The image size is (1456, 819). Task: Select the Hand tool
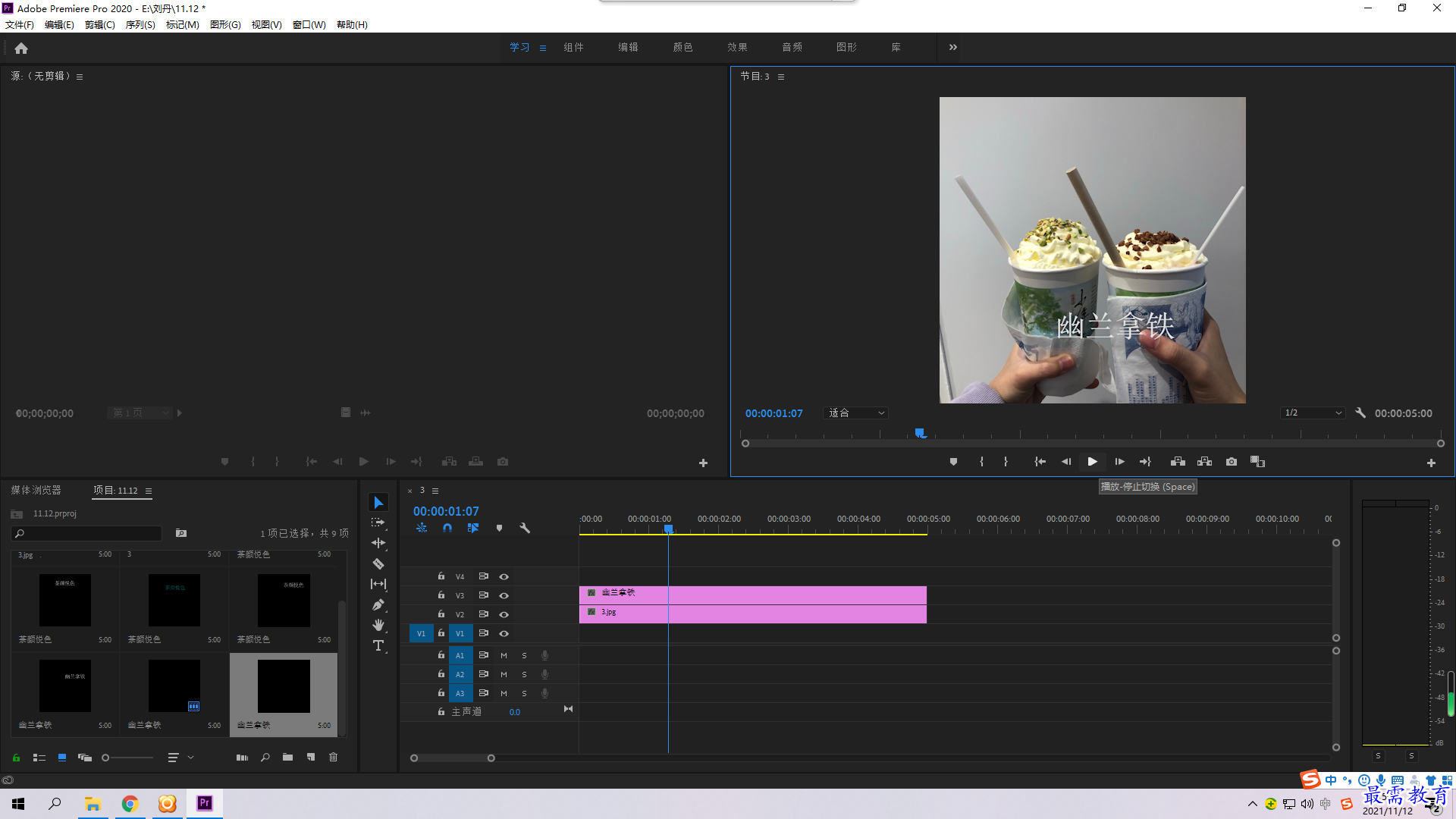[378, 625]
